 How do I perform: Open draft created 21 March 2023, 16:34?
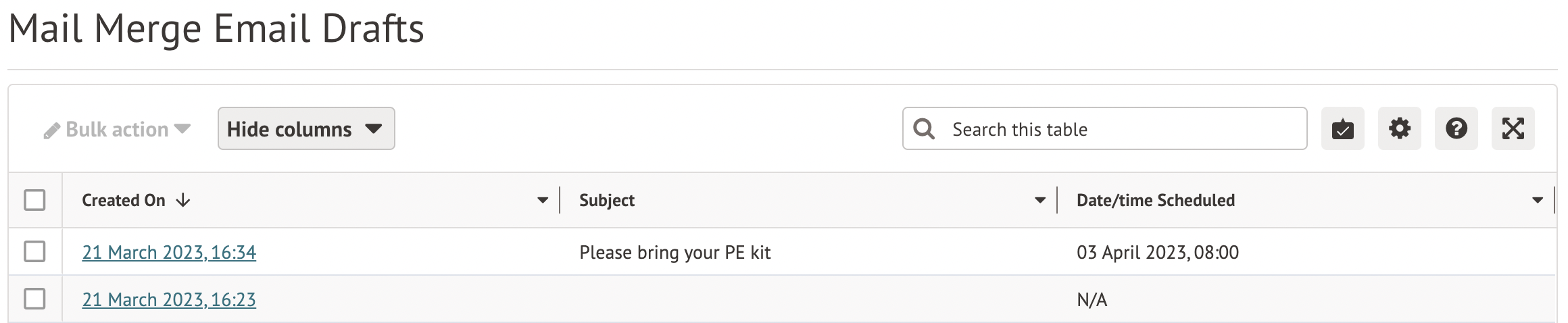[x=169, y=252]
